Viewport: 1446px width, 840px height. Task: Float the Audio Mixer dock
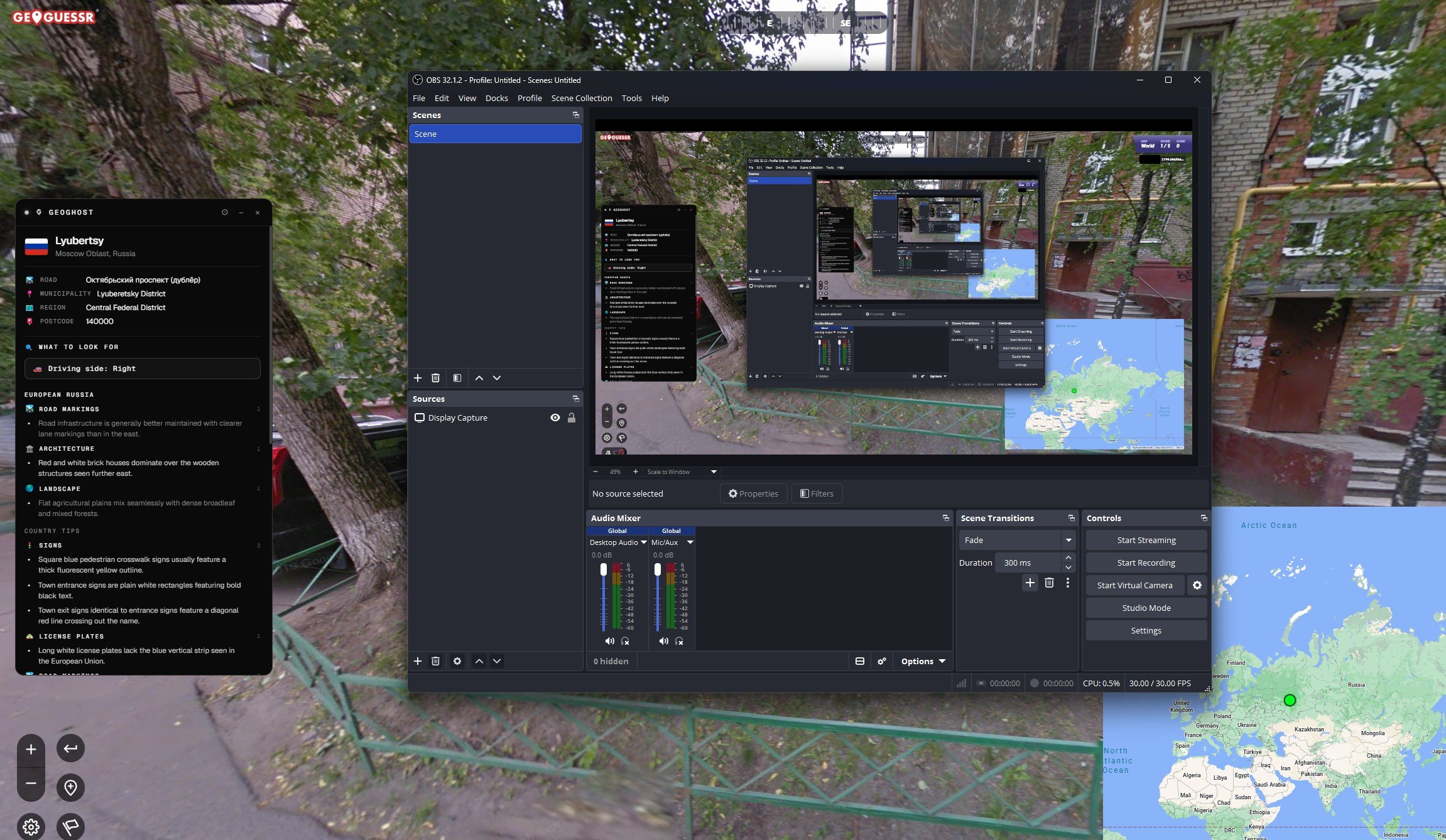click(x=945, y=518)
